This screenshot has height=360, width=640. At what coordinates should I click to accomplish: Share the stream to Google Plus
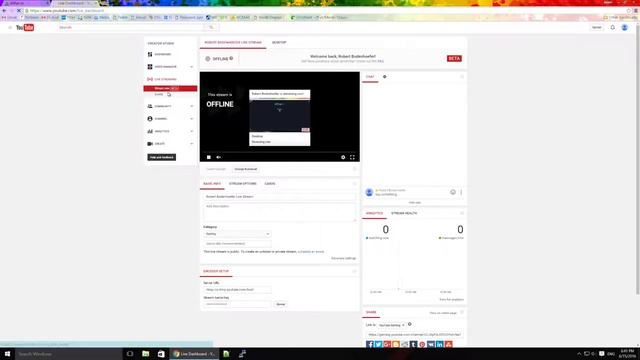click(x=387, y=344)
